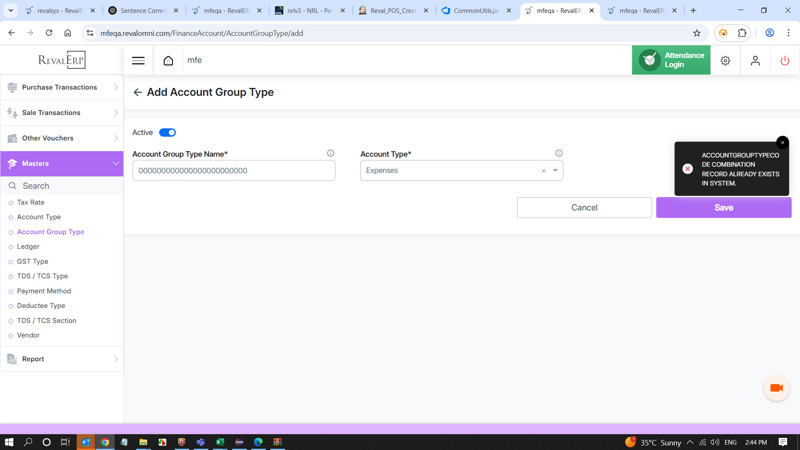Image resolution: width=800 pixels, height=450 pixels.
Task: Click the red power logout icon
Action: tap(785, 60)
